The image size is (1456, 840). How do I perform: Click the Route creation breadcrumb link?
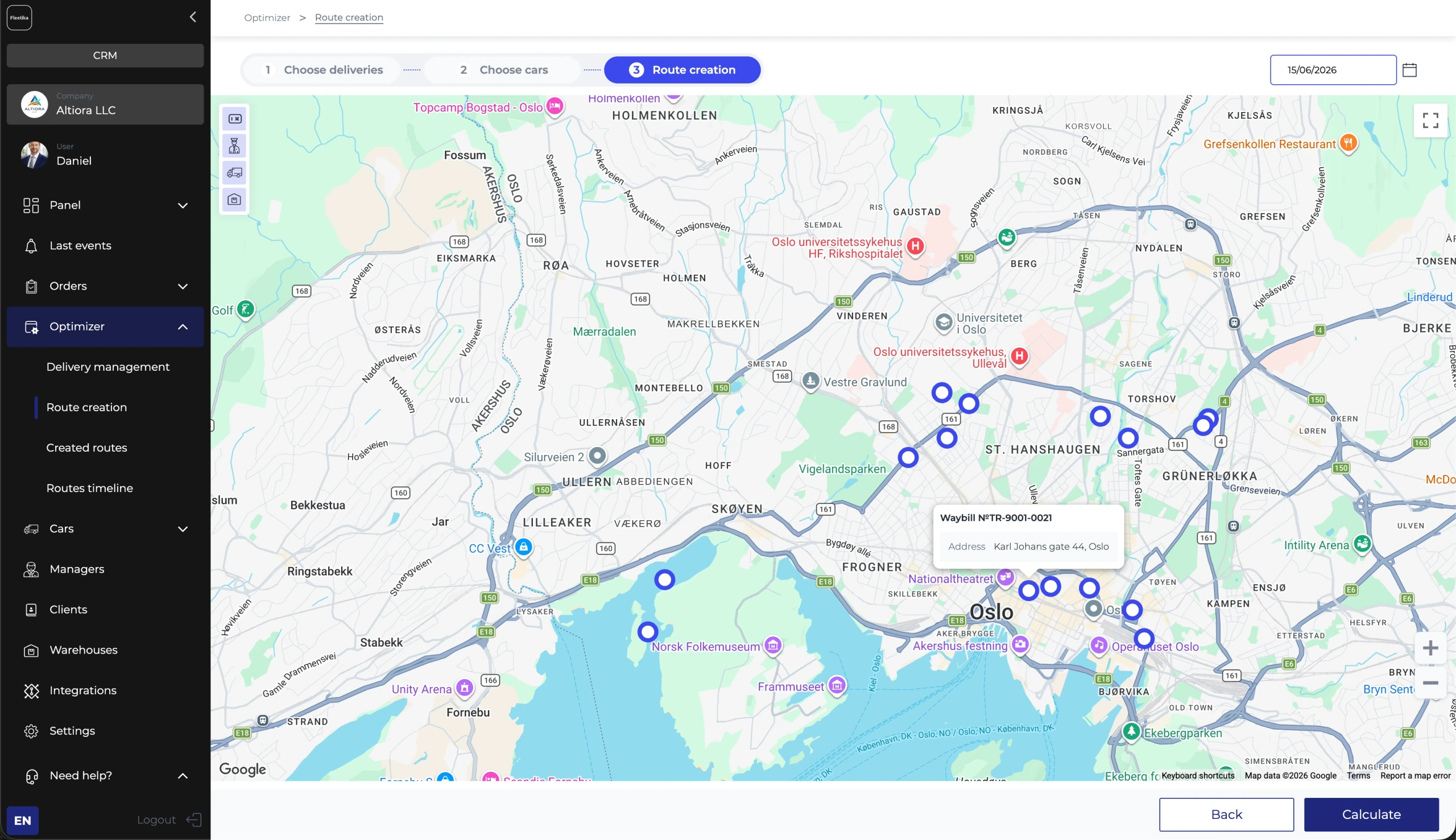(349, 17)
